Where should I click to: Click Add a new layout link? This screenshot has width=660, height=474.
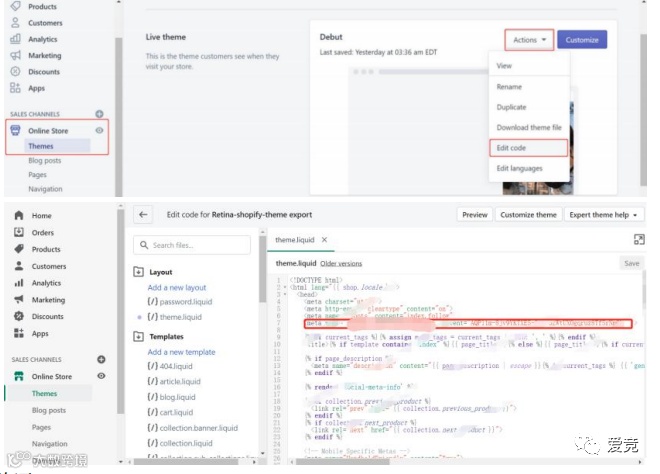(x=177, y=288)
